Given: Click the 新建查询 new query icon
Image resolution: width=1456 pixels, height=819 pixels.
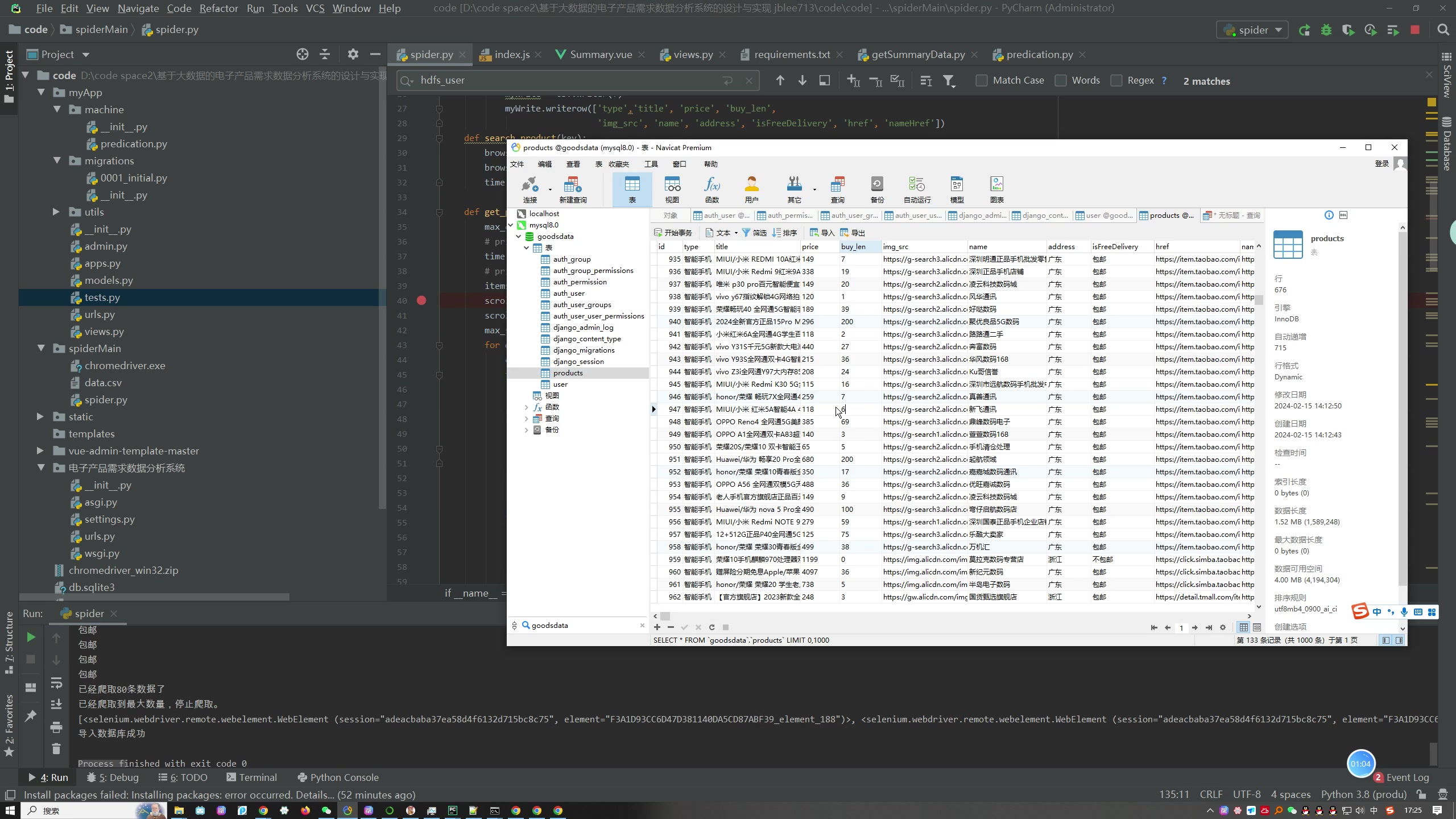Looking at the screenshot, I should pos(573,189).
